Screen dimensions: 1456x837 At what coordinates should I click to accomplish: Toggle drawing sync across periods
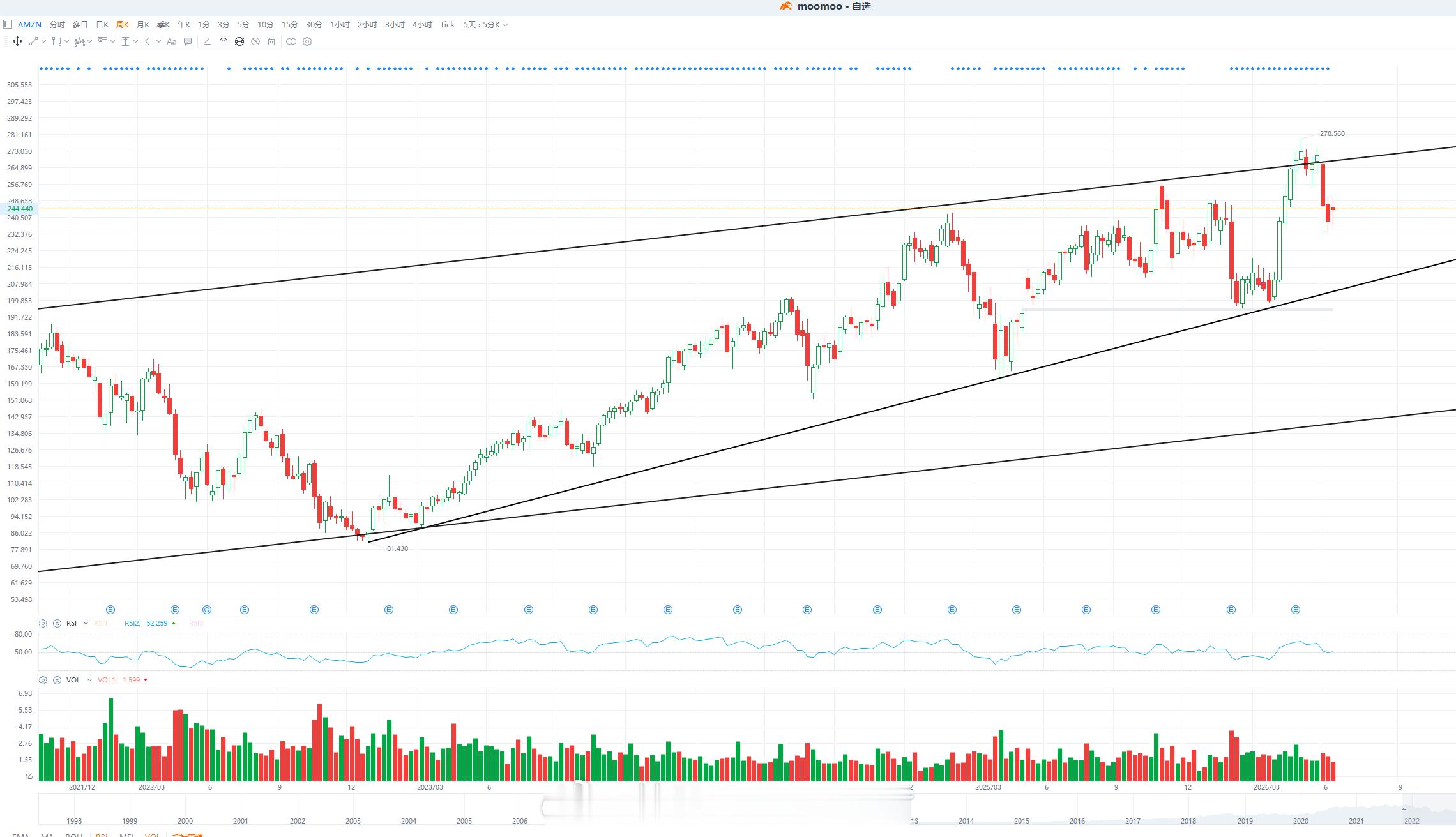[239, 41]
